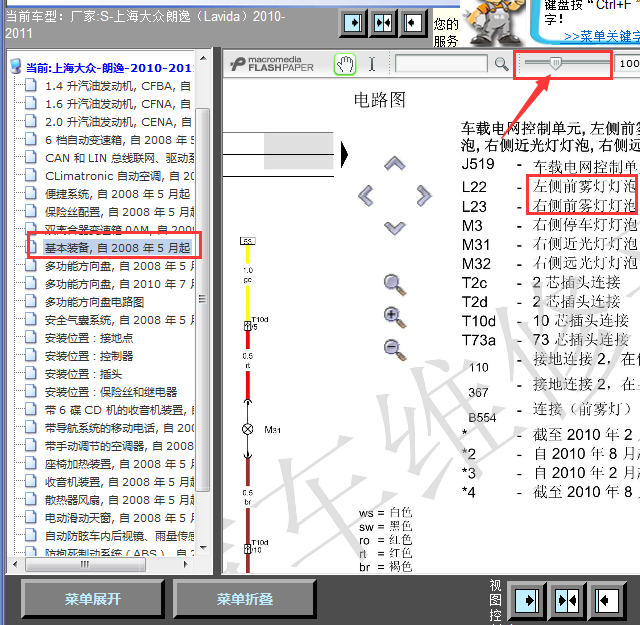Click the black arrow marker beside the gray box
Viewport: 640px width, 625px height.
coord(344,155)
